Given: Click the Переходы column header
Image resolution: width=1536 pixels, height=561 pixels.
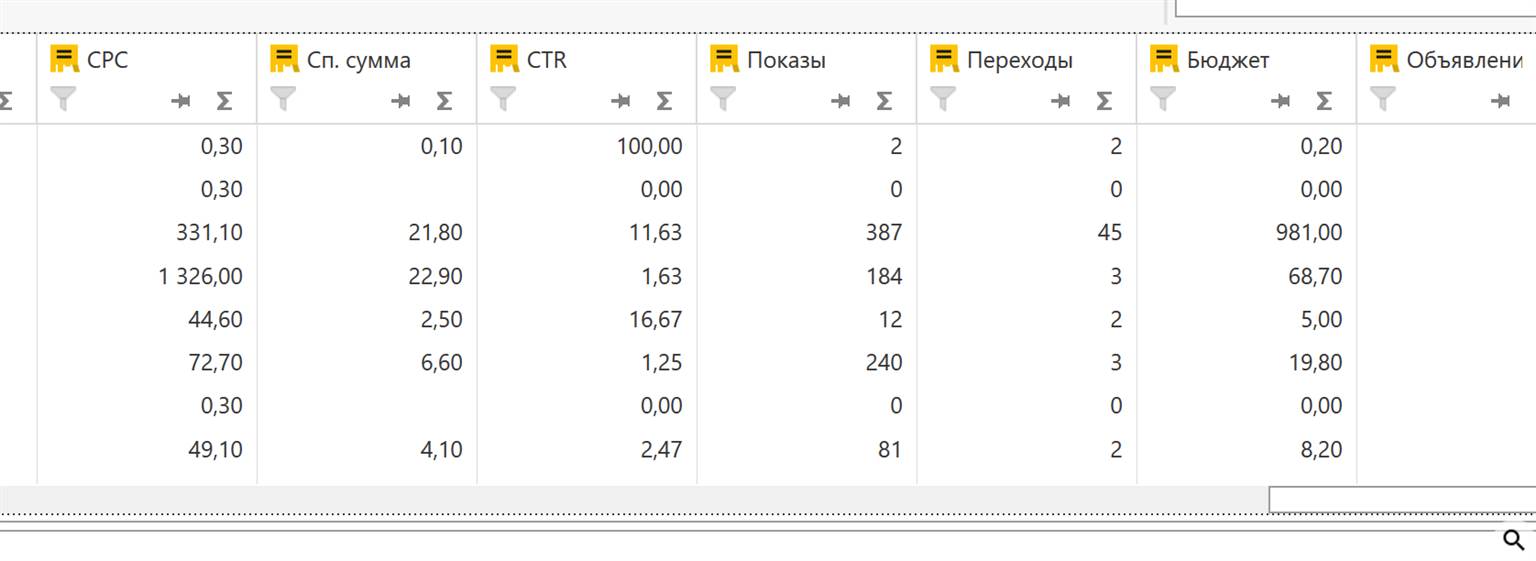Looking at the screenshot, I should pyautogui.click(x=1019, y=60).
